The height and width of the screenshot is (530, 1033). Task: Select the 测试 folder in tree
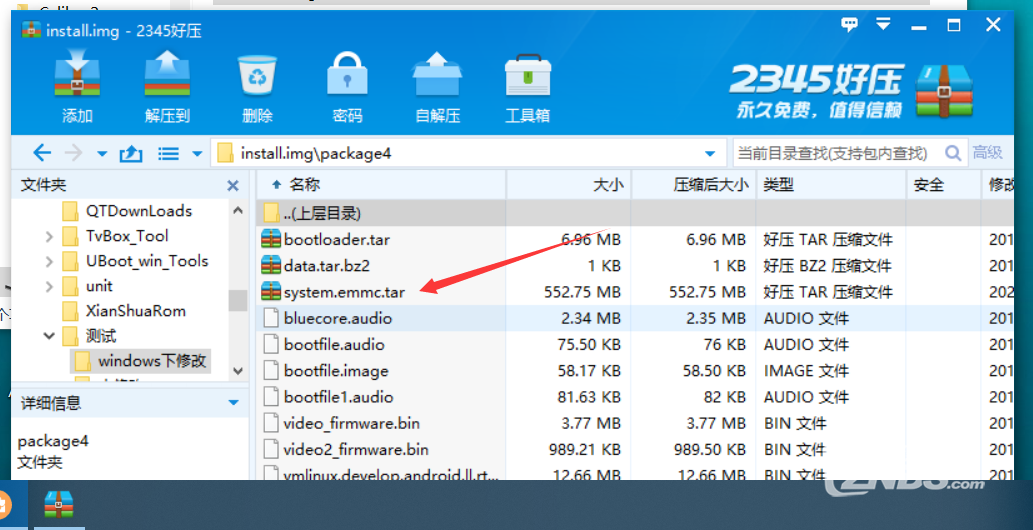pos(101,336)
